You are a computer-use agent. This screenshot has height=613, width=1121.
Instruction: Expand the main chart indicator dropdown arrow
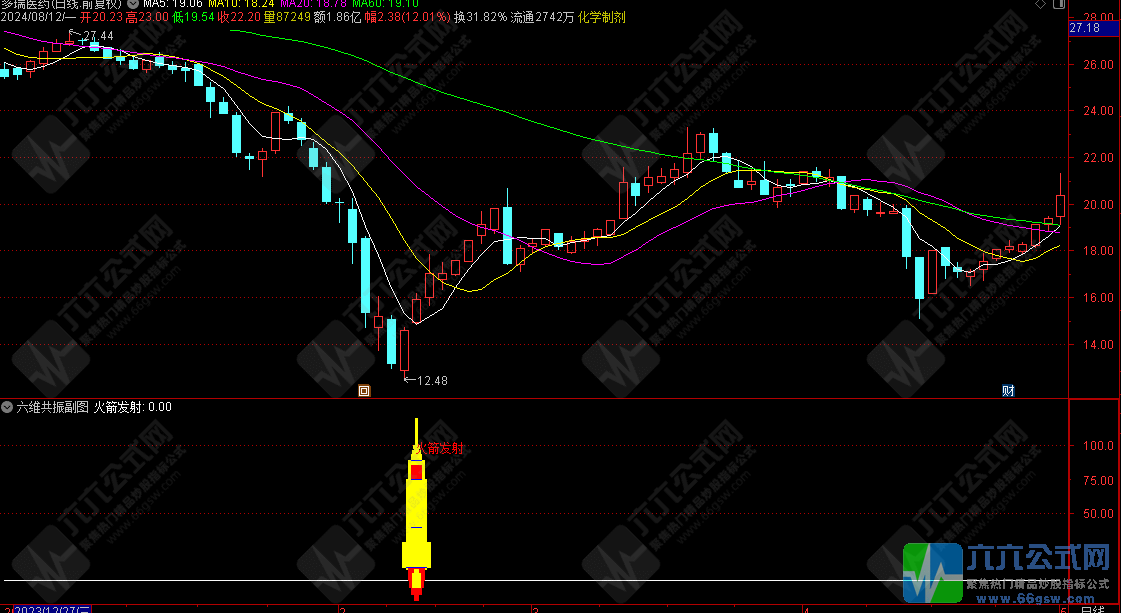point(133,3)
